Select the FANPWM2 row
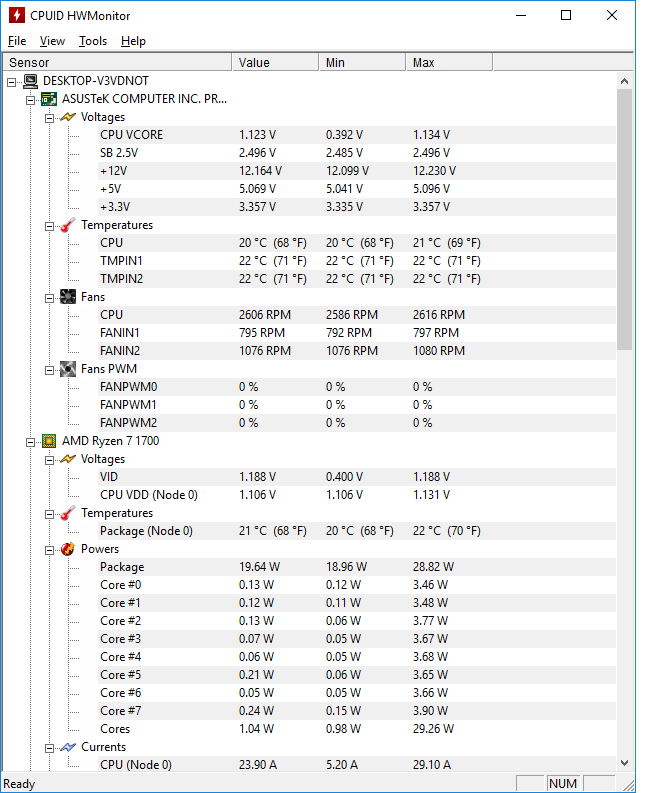The image size is (648, 793). pyautogui.click(x=357, y=423)
